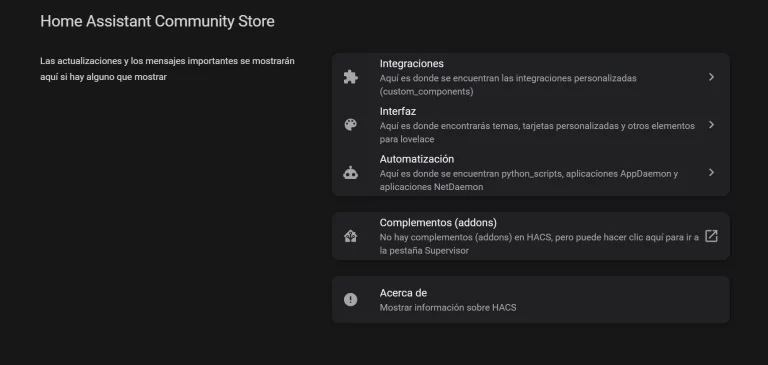Expand Automatización via its chevron arrow
Viewport: 768px width, 365px height.
pos(711,172)
